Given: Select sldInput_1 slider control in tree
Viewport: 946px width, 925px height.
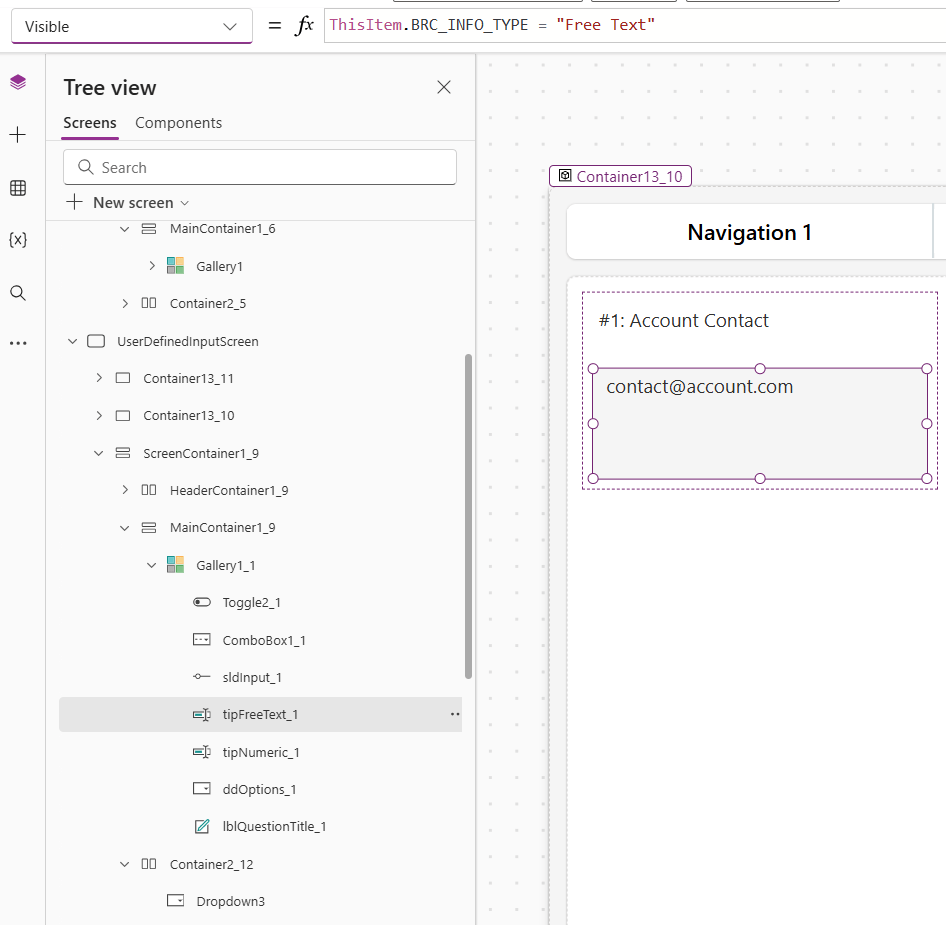Looking at the screenshot, I should click(251, 678).
